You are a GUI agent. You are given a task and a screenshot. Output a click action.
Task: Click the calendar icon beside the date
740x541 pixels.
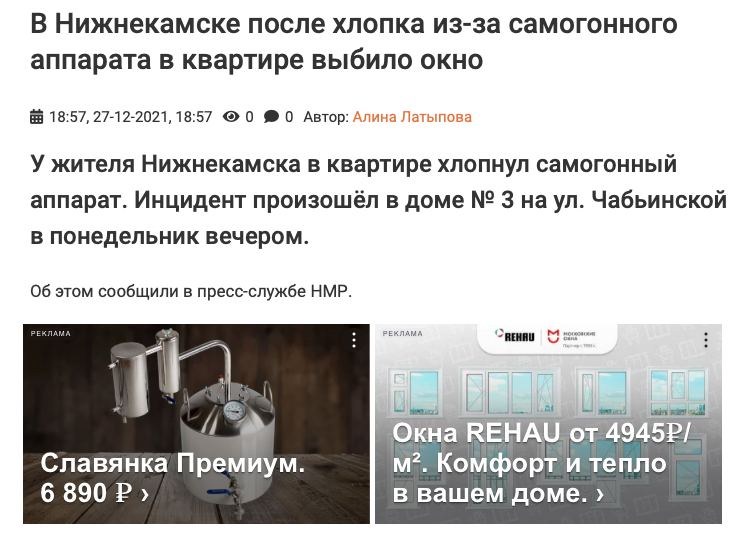click(x=36, y=116)
